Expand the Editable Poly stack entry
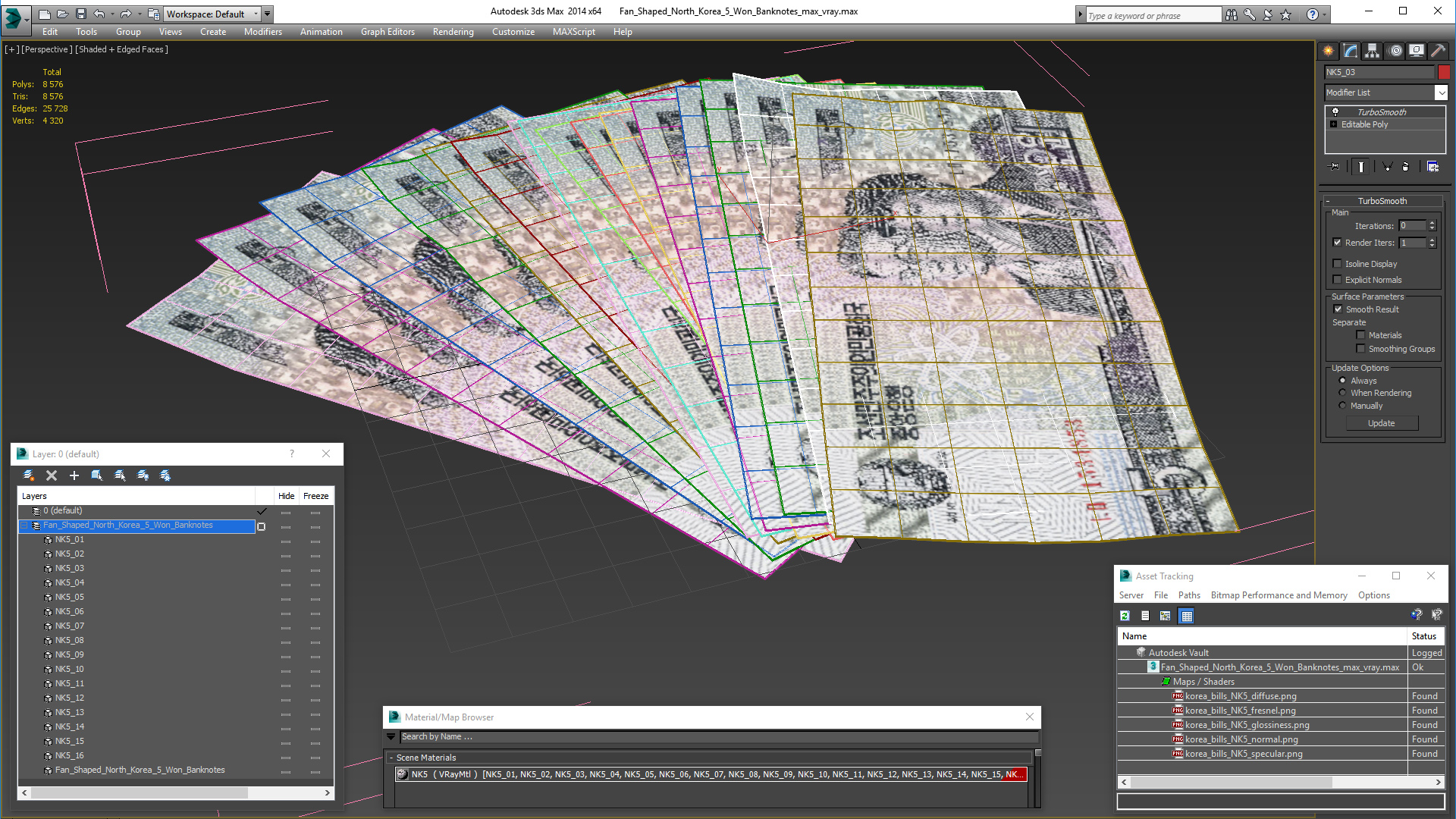Image resolution: width=1456 pixels, height=819 pixels. tap(1334, 124)
